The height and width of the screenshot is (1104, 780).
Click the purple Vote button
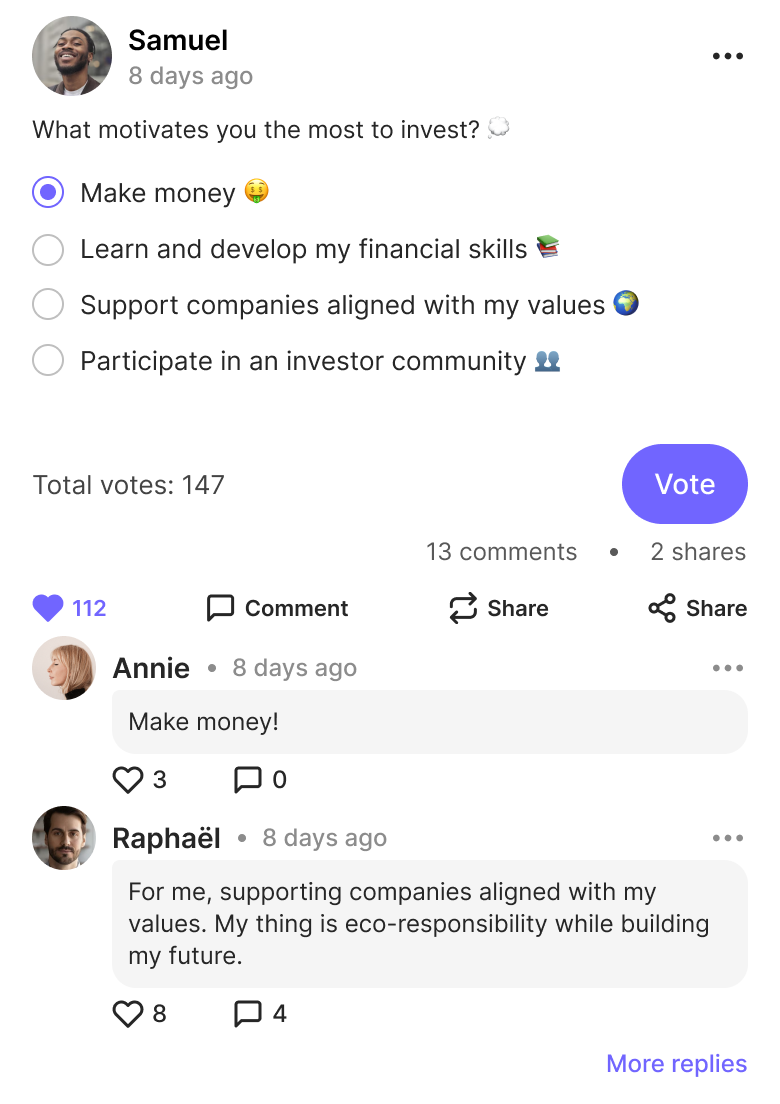(685, 484)
